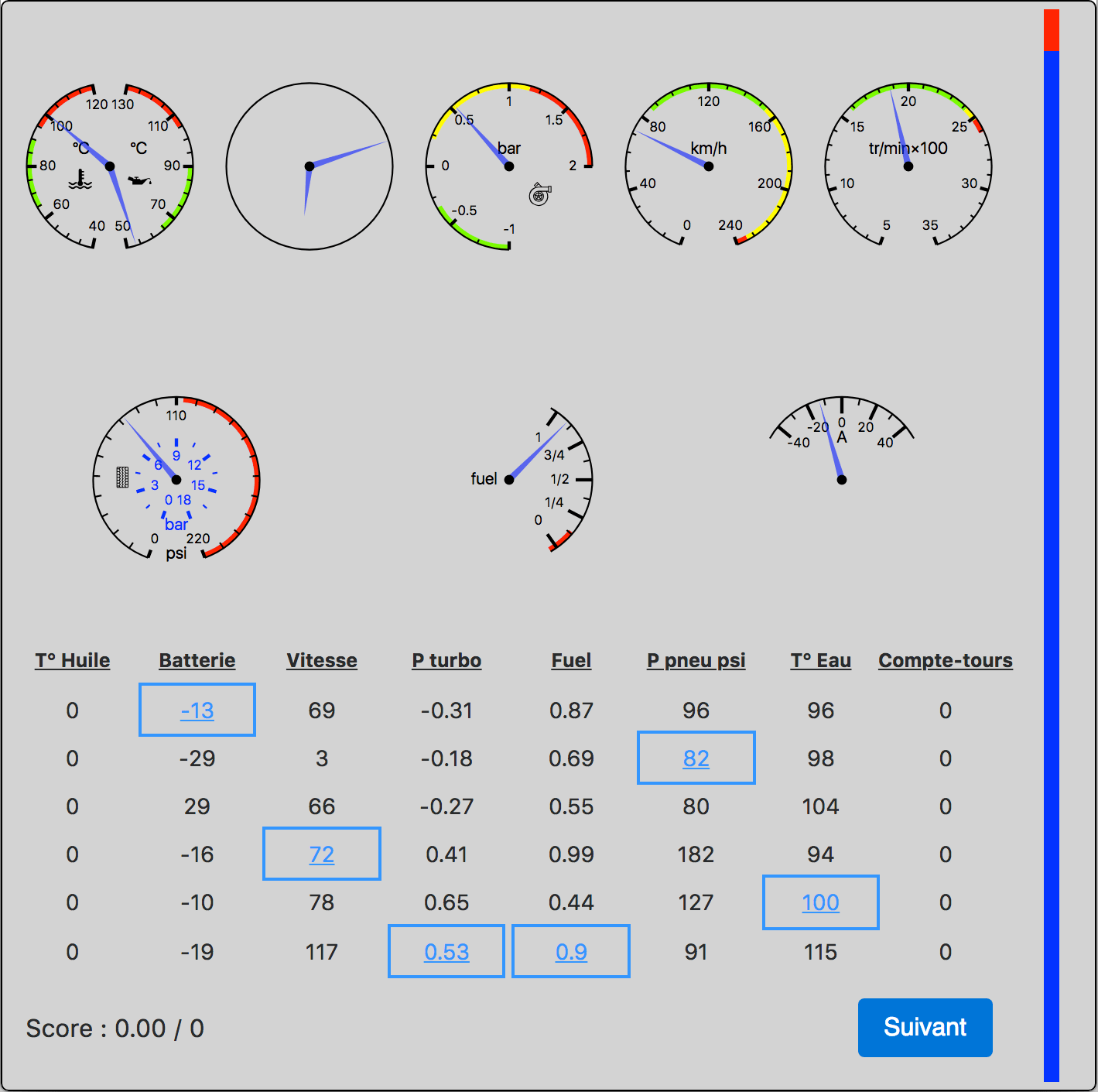This screenshot has height=1092, width=1098.
Task: Click the blue vertical progress bar
Action: pyautogui.click(x=1052, y=566)
